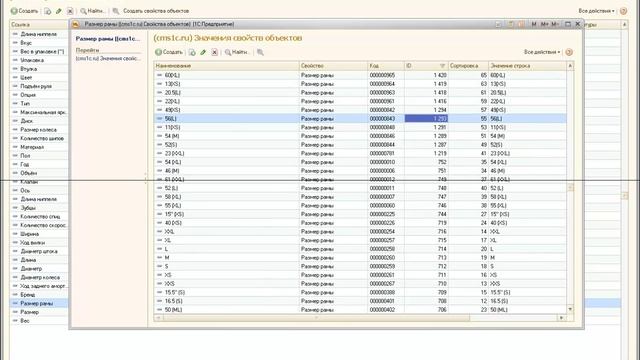Click the sort arrow in the ID column header

[442, 66]
